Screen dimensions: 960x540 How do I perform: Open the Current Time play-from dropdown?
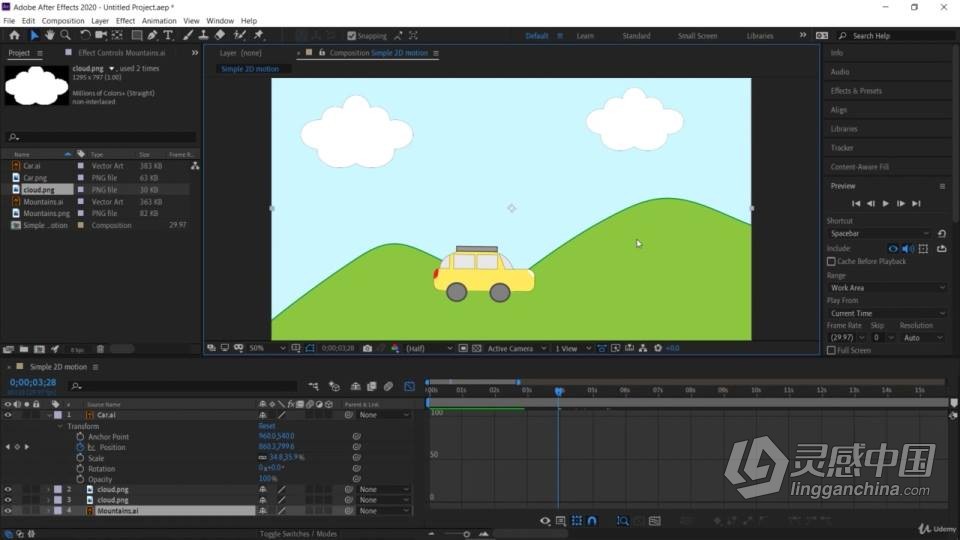[887, 313]
